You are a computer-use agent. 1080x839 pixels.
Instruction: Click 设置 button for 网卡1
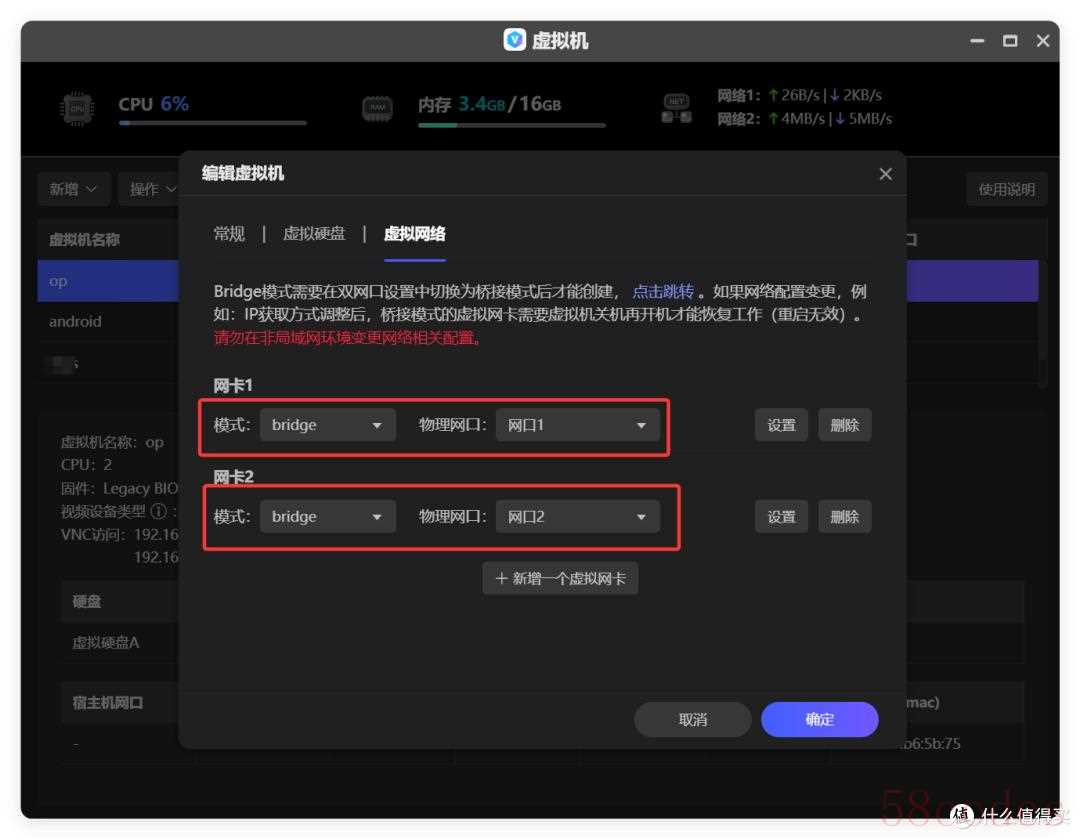781,425
